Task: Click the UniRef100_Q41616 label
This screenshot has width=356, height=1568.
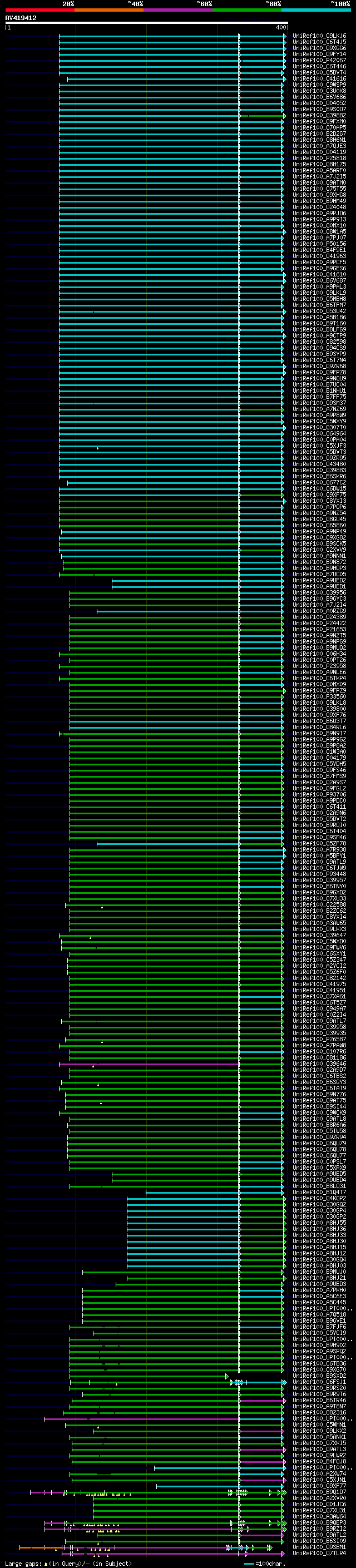Action: [x=319, y=78]
